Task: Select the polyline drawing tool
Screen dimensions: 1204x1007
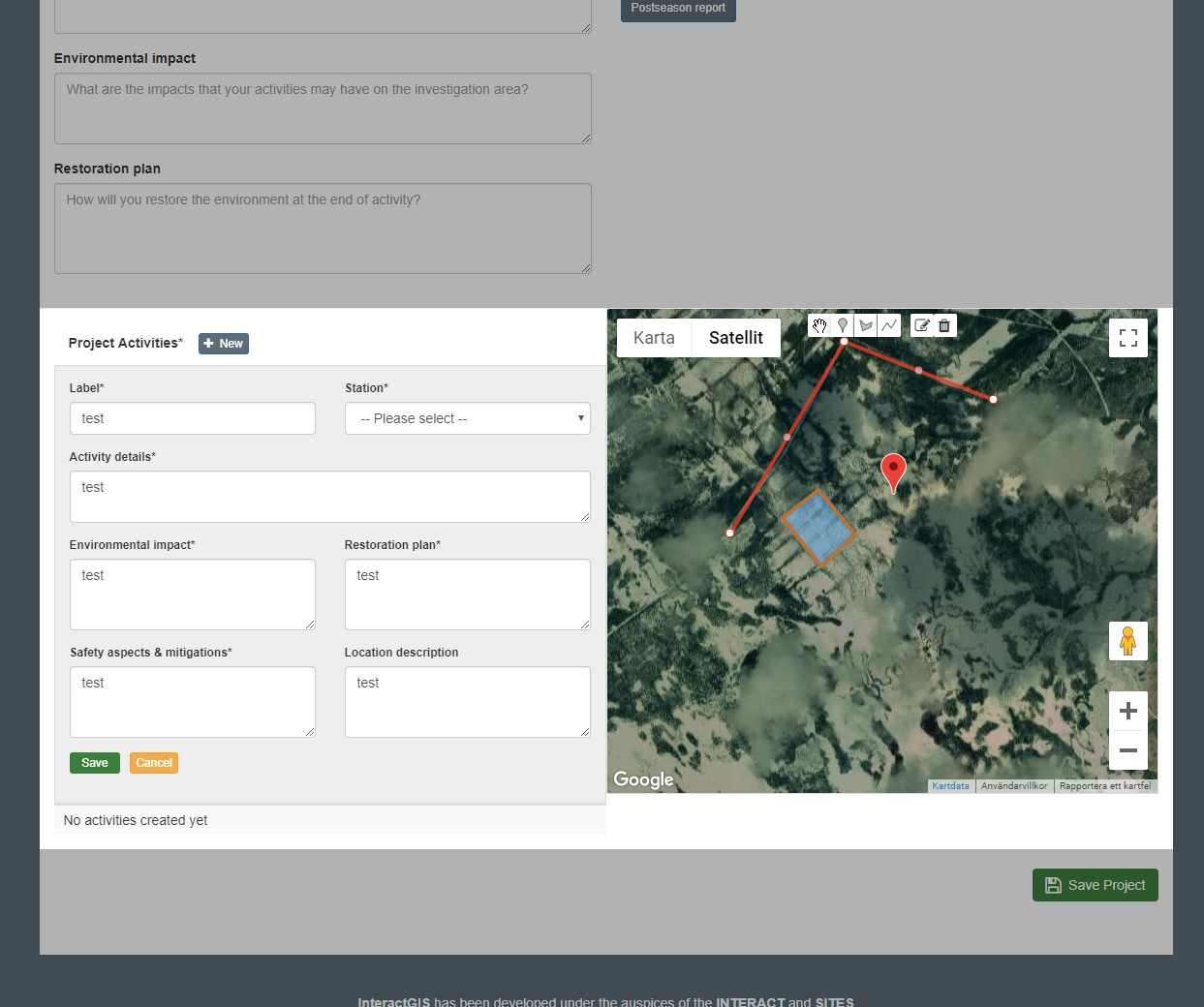Action: pos(889,325)
